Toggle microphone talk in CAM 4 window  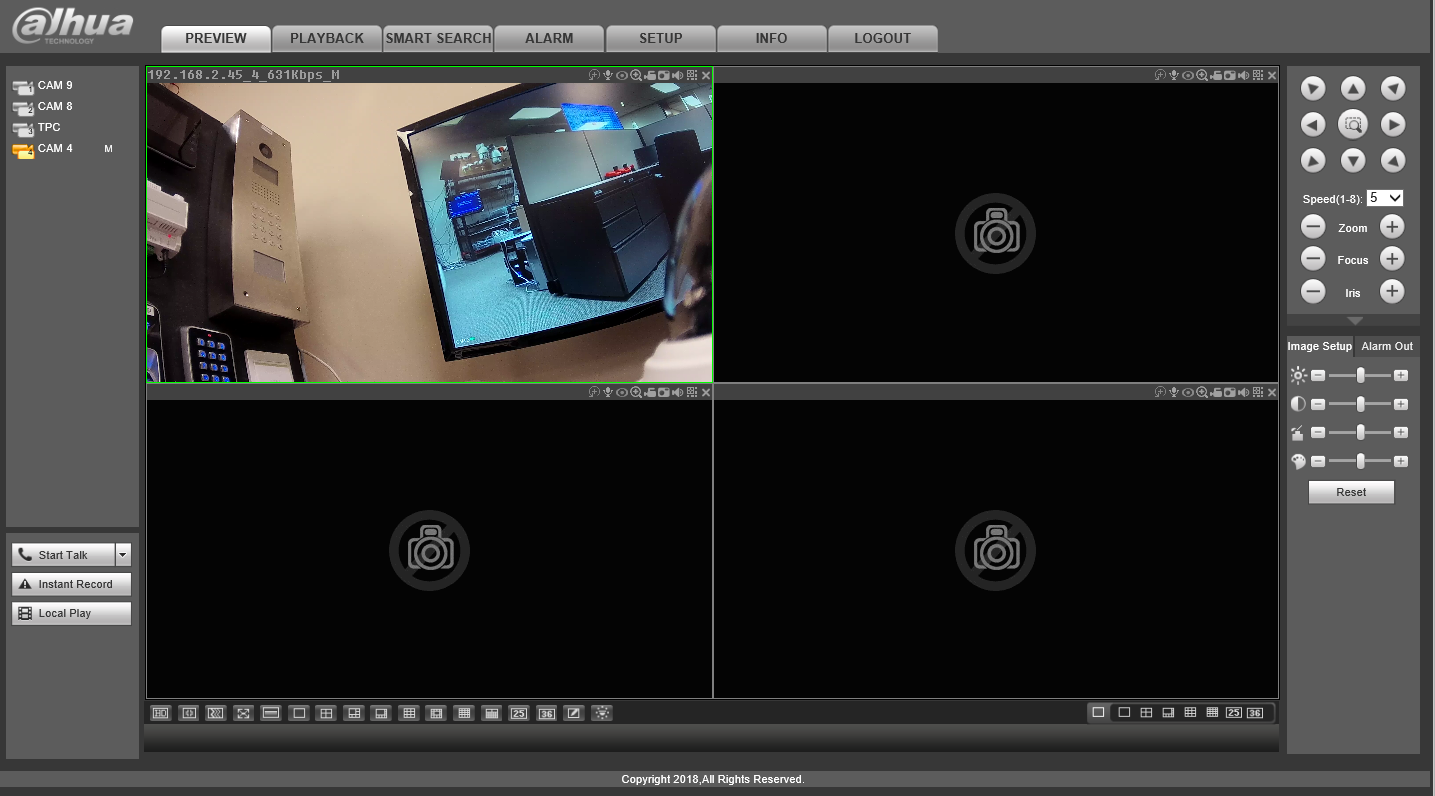point(607,75)
